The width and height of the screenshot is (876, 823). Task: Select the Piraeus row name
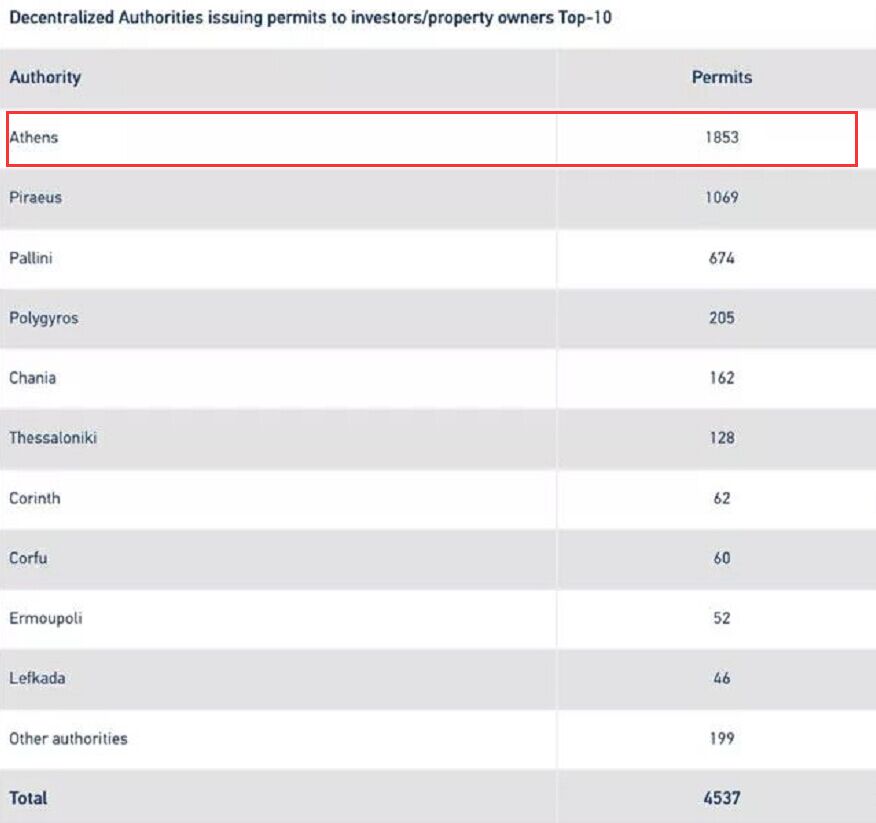pyautogui.click(x=36, y=198)
